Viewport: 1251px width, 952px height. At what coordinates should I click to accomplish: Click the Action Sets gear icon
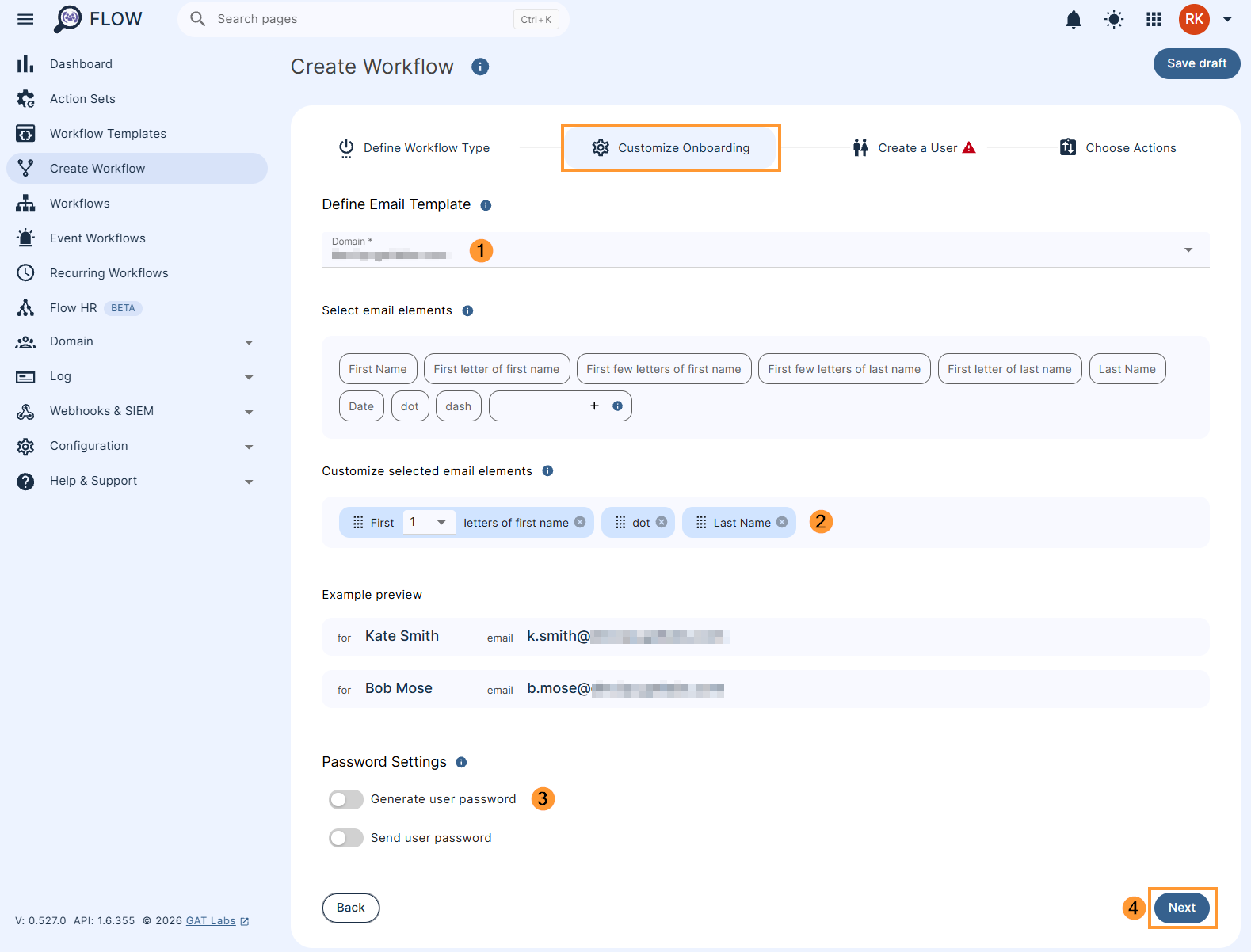[x=25, y=98]
